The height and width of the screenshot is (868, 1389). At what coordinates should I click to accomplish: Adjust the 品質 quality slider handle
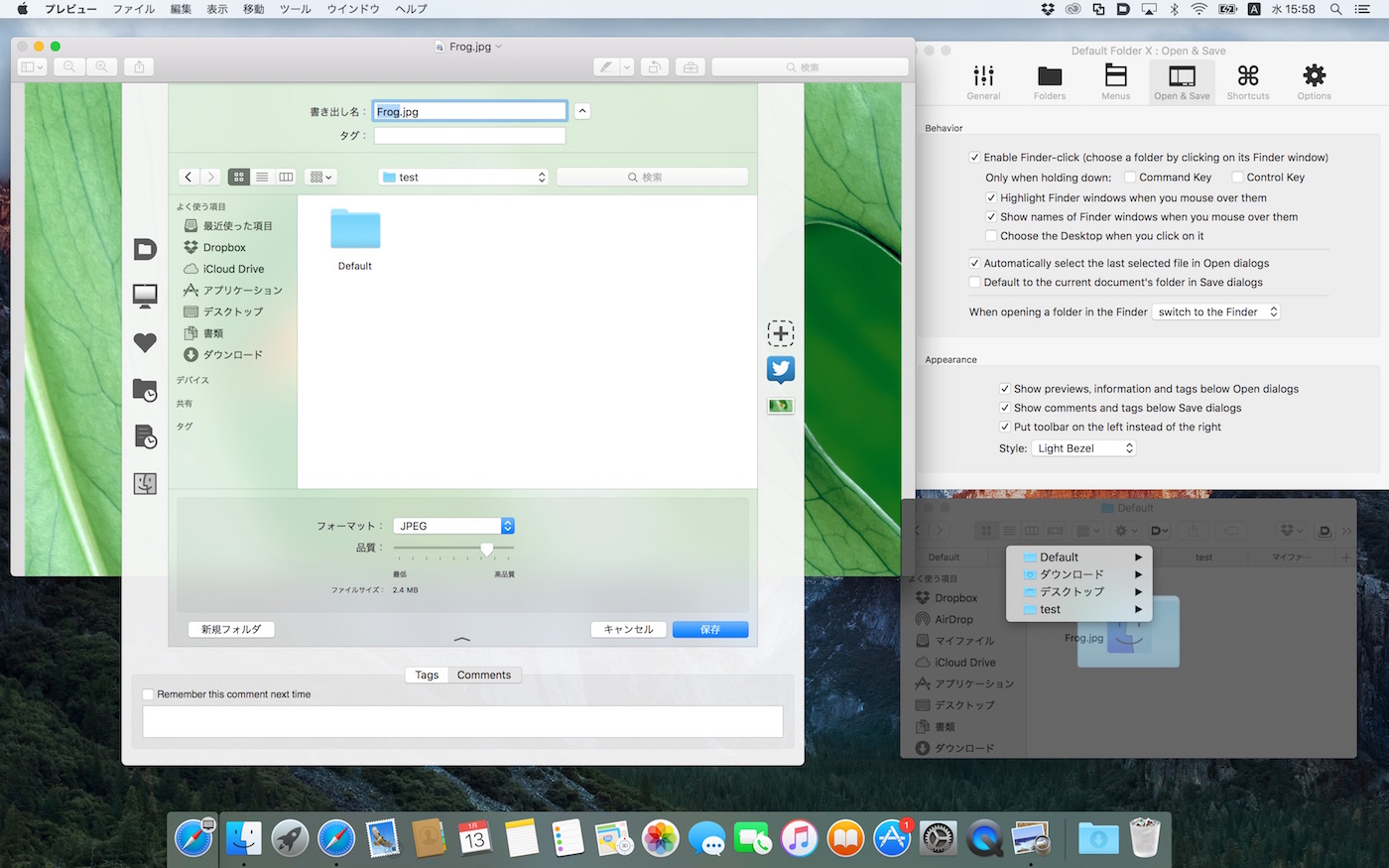tap(487, 549)
